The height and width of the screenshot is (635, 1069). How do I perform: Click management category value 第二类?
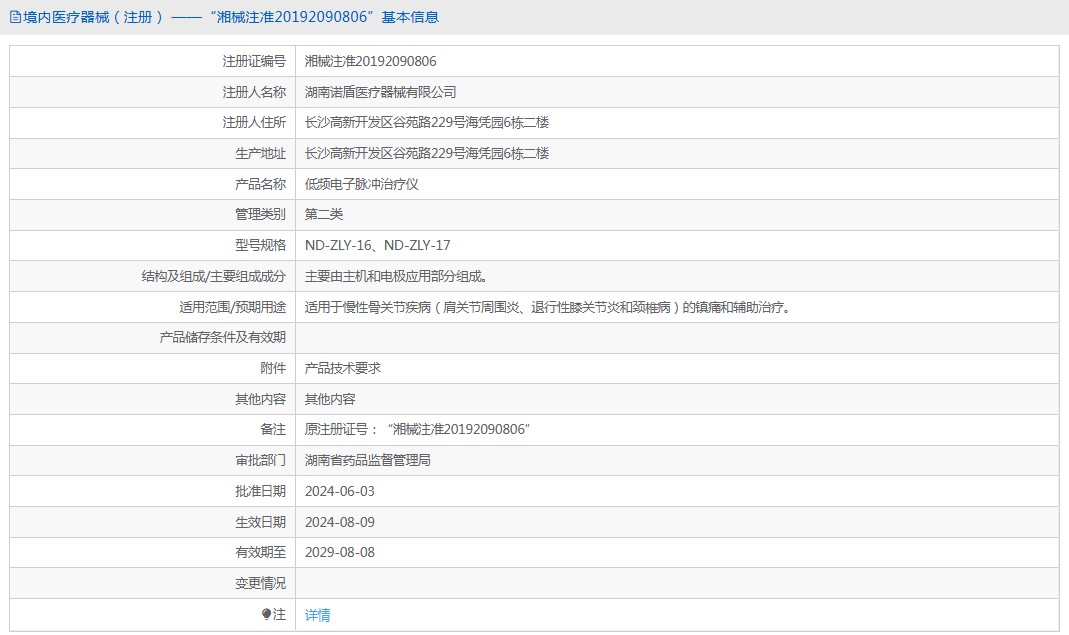324,214
